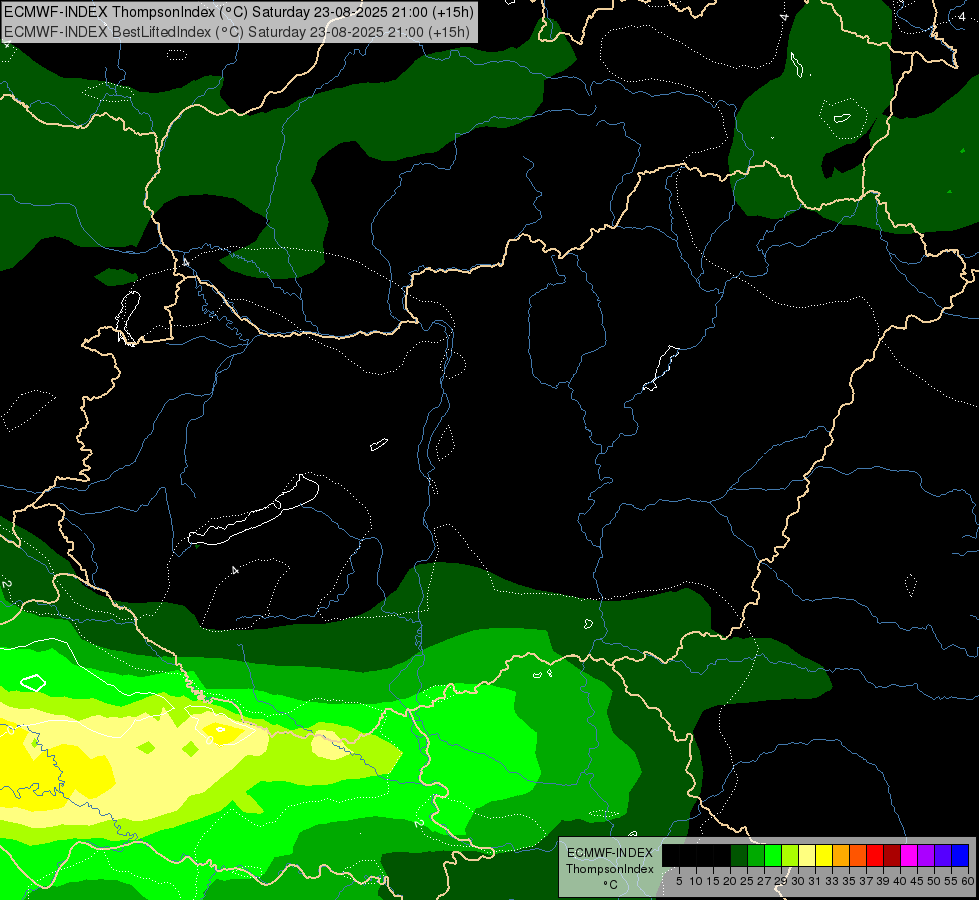Select the red 37–39 legend swatch

tap(875, 855)
